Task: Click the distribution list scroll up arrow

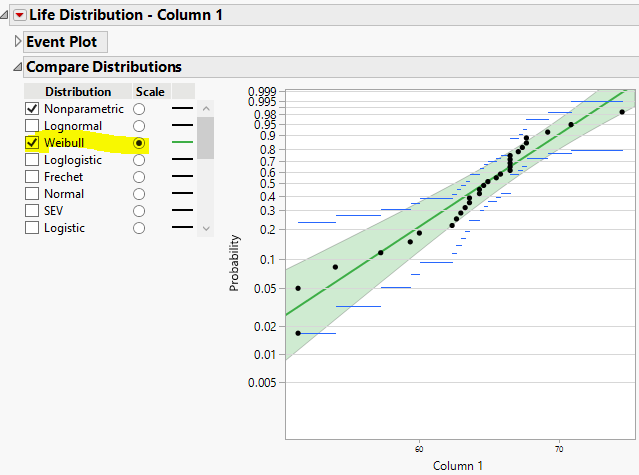Action: (x=206, y=108)
